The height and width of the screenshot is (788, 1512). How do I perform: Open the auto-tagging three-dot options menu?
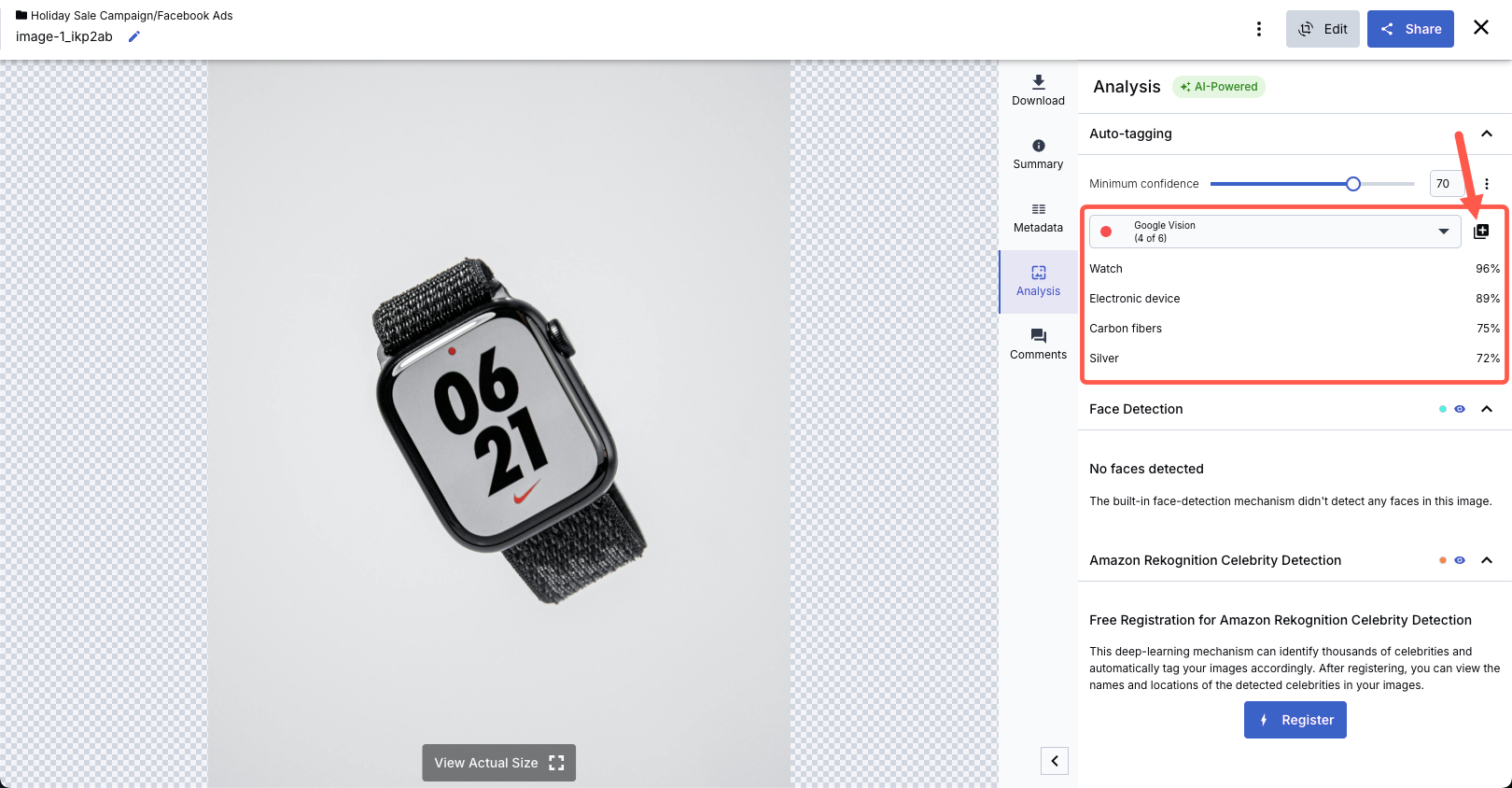1487,184
